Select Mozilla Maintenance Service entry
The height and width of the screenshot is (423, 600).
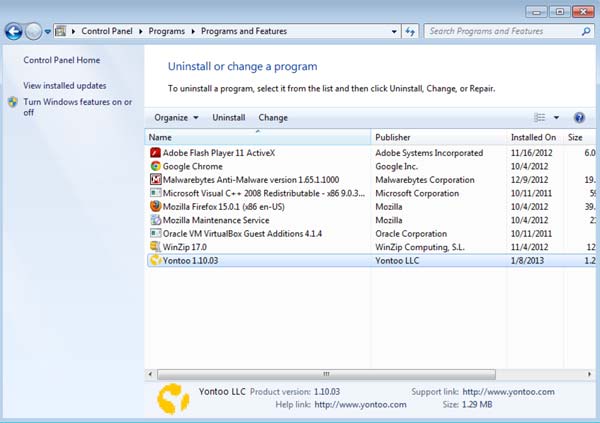click(370, 220)
